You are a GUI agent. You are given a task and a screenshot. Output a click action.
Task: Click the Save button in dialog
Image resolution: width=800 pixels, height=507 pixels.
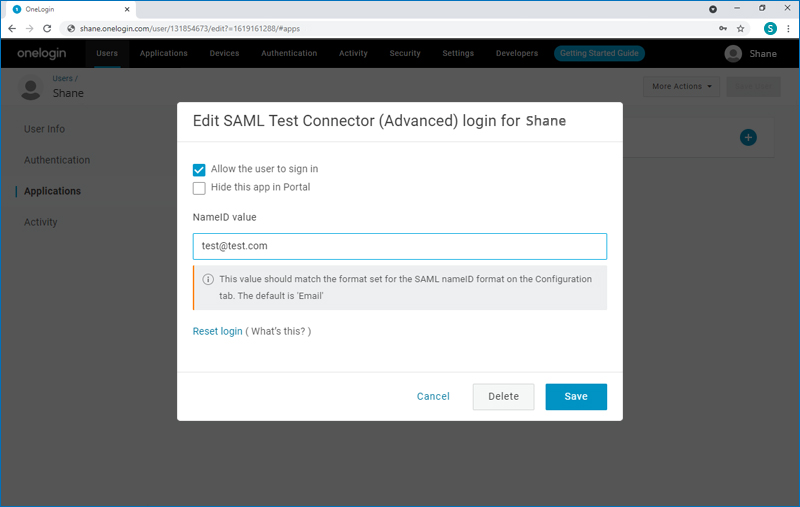coord(575,397)
